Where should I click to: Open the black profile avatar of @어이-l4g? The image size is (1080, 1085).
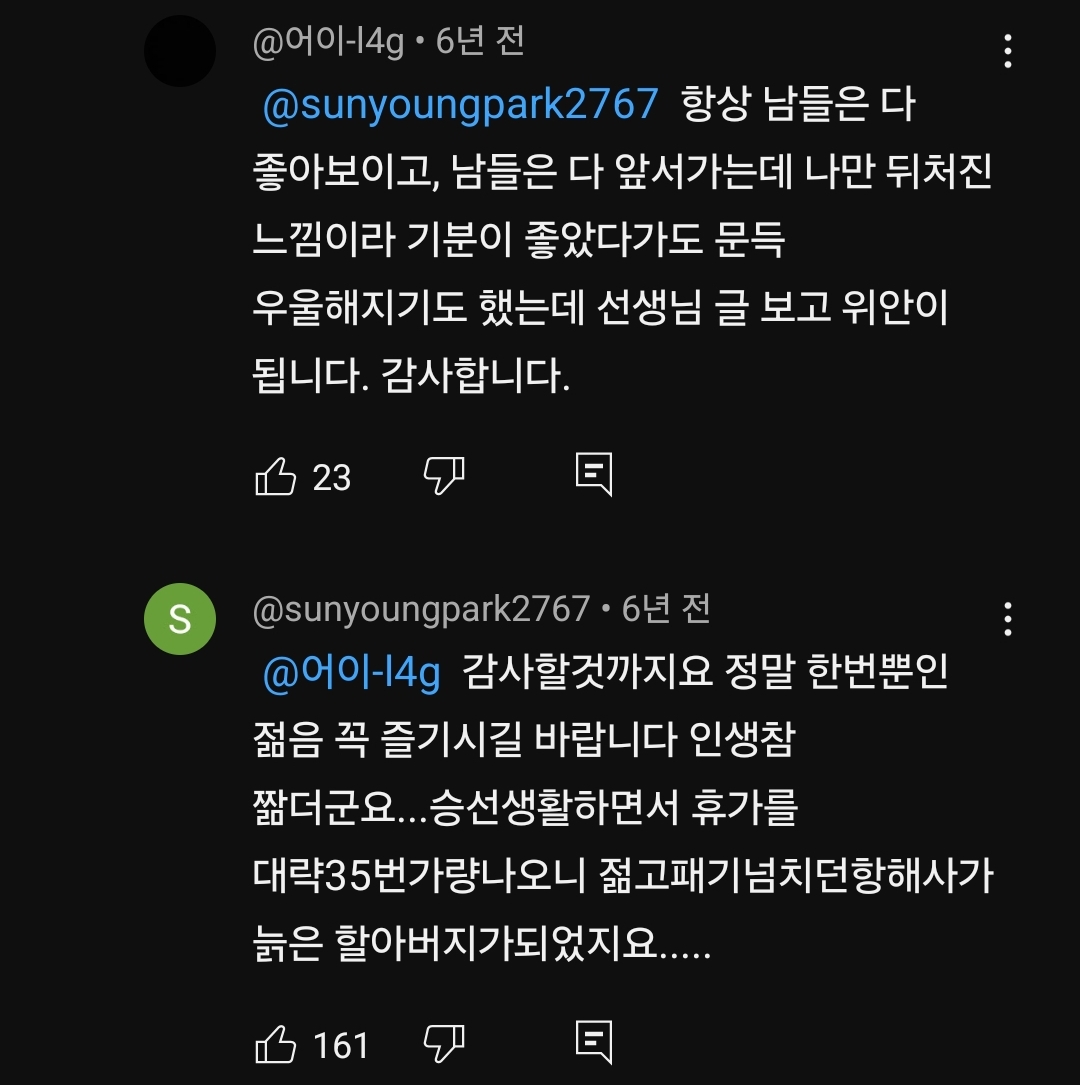(180, 51)
